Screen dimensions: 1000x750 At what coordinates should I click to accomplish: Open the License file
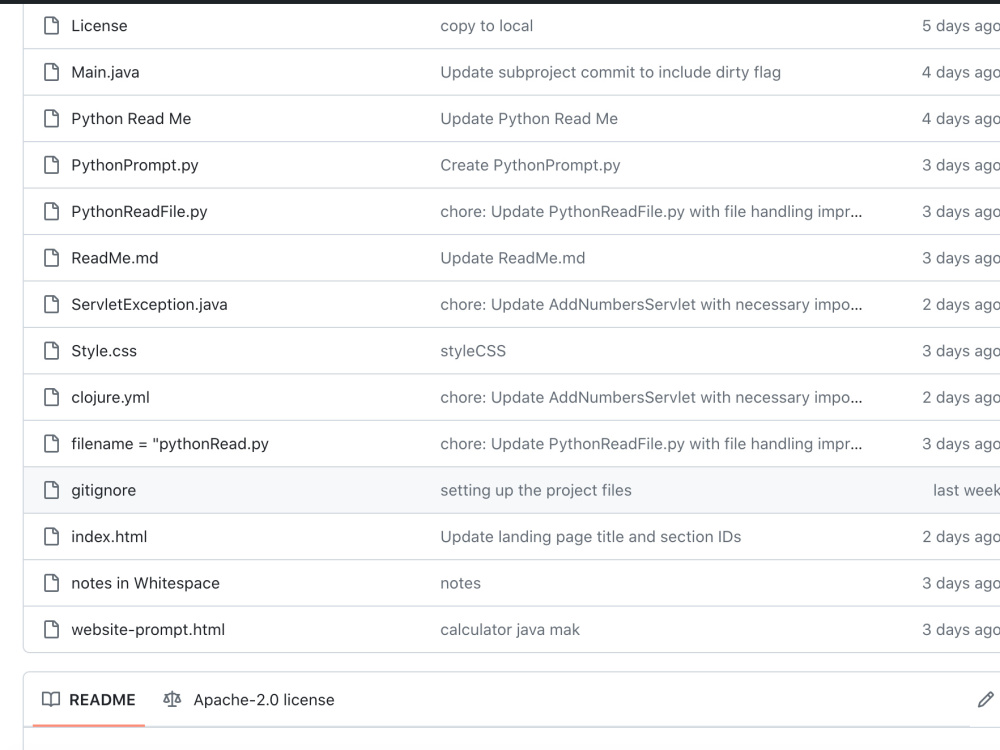click(x=99, y=26)
